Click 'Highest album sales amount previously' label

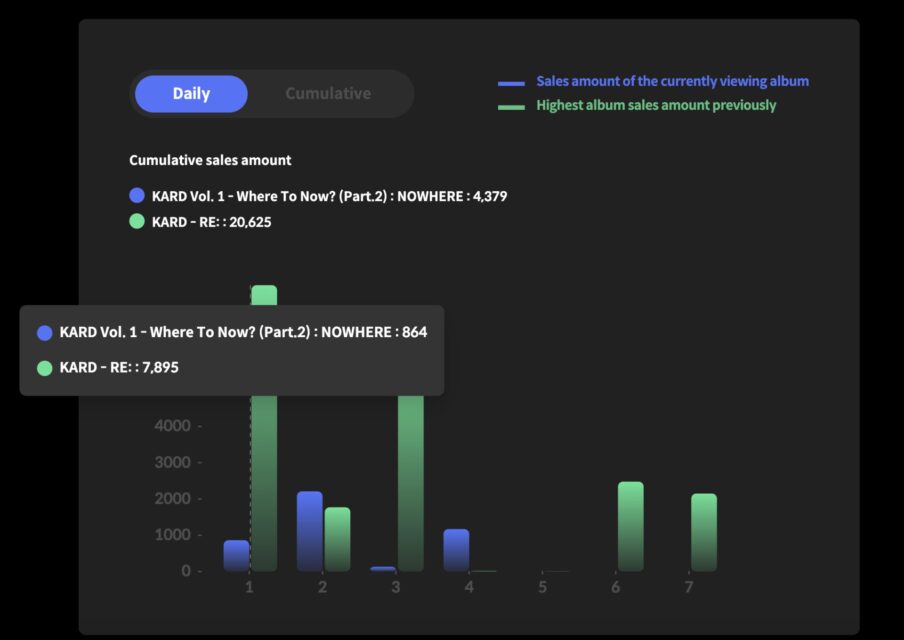tap(656, 105)
